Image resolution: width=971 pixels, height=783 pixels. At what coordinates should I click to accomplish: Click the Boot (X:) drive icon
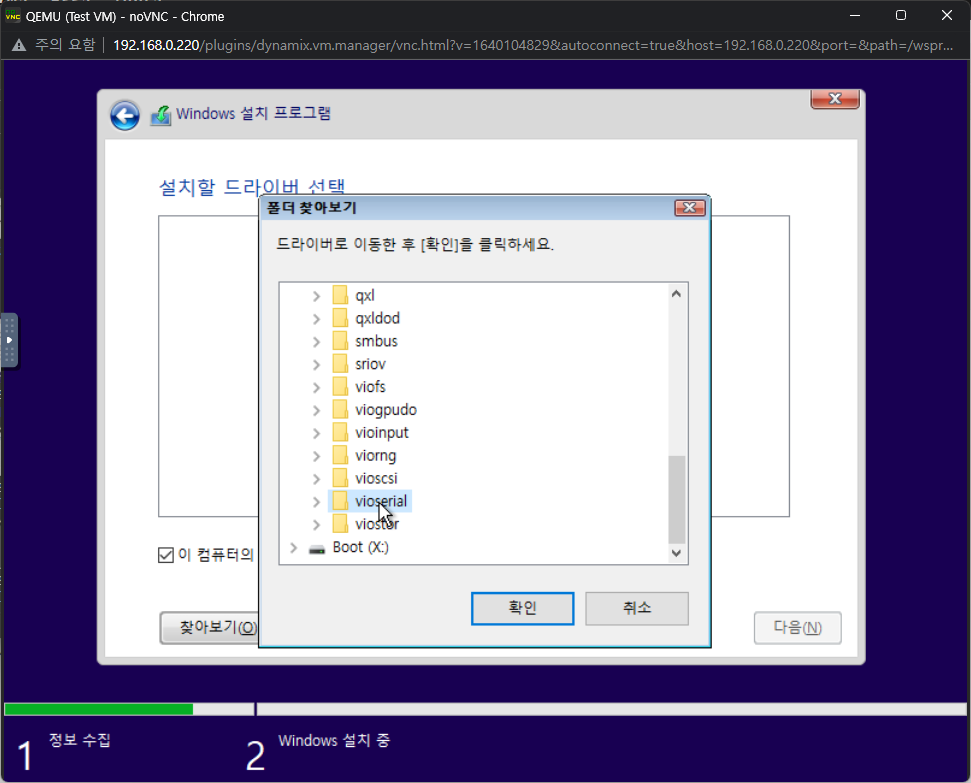click(x=317, y=548)
